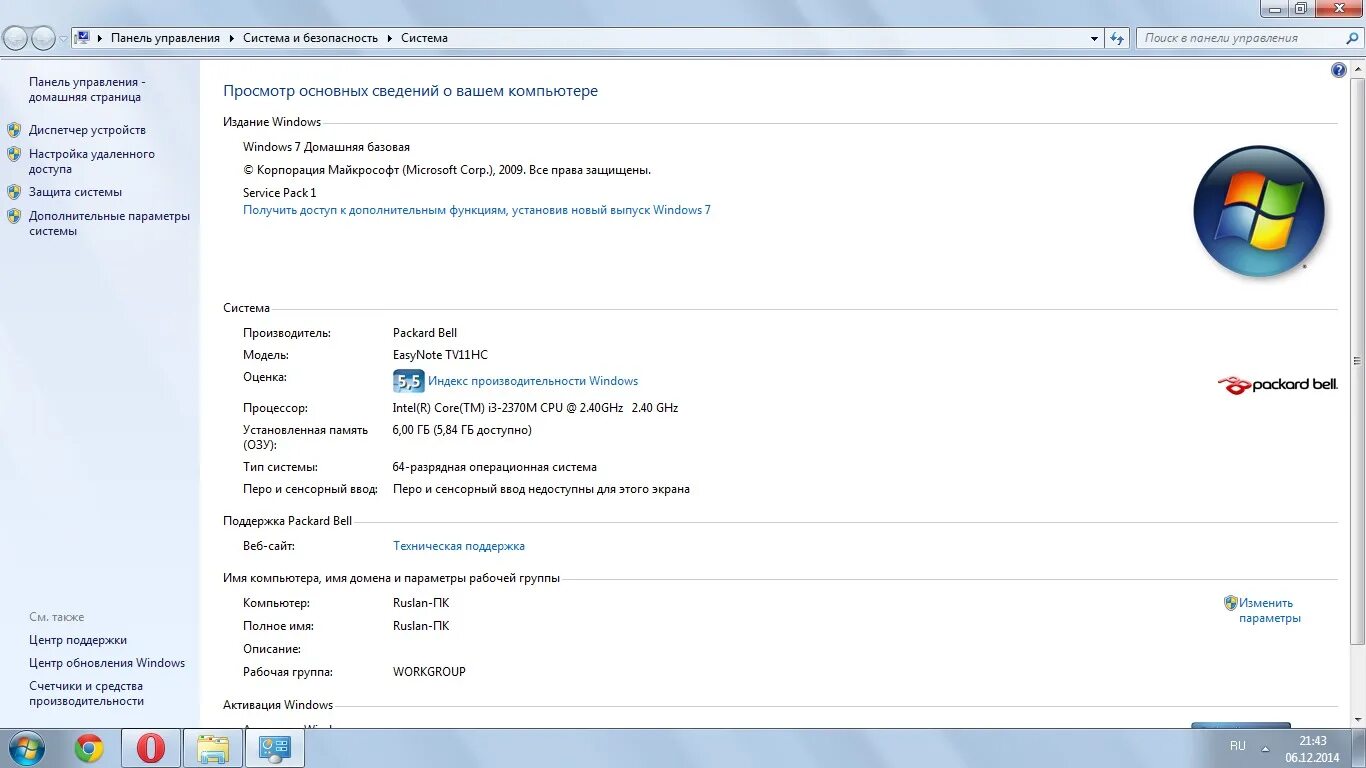This screenshot has width=1366, height=768.
Task: Click the address bar refresh button
Action: pos(1117,38)
